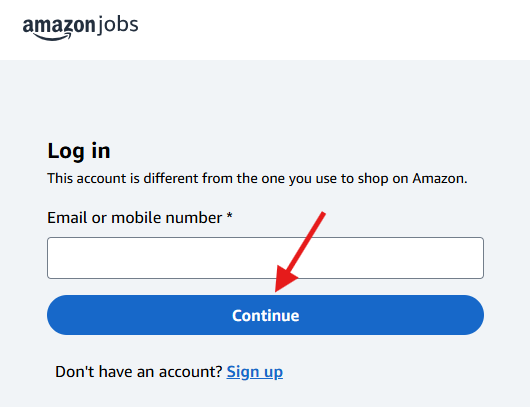
Task: Click the account difference notice text
Action: pyautogui.click(x=257, y=178)
